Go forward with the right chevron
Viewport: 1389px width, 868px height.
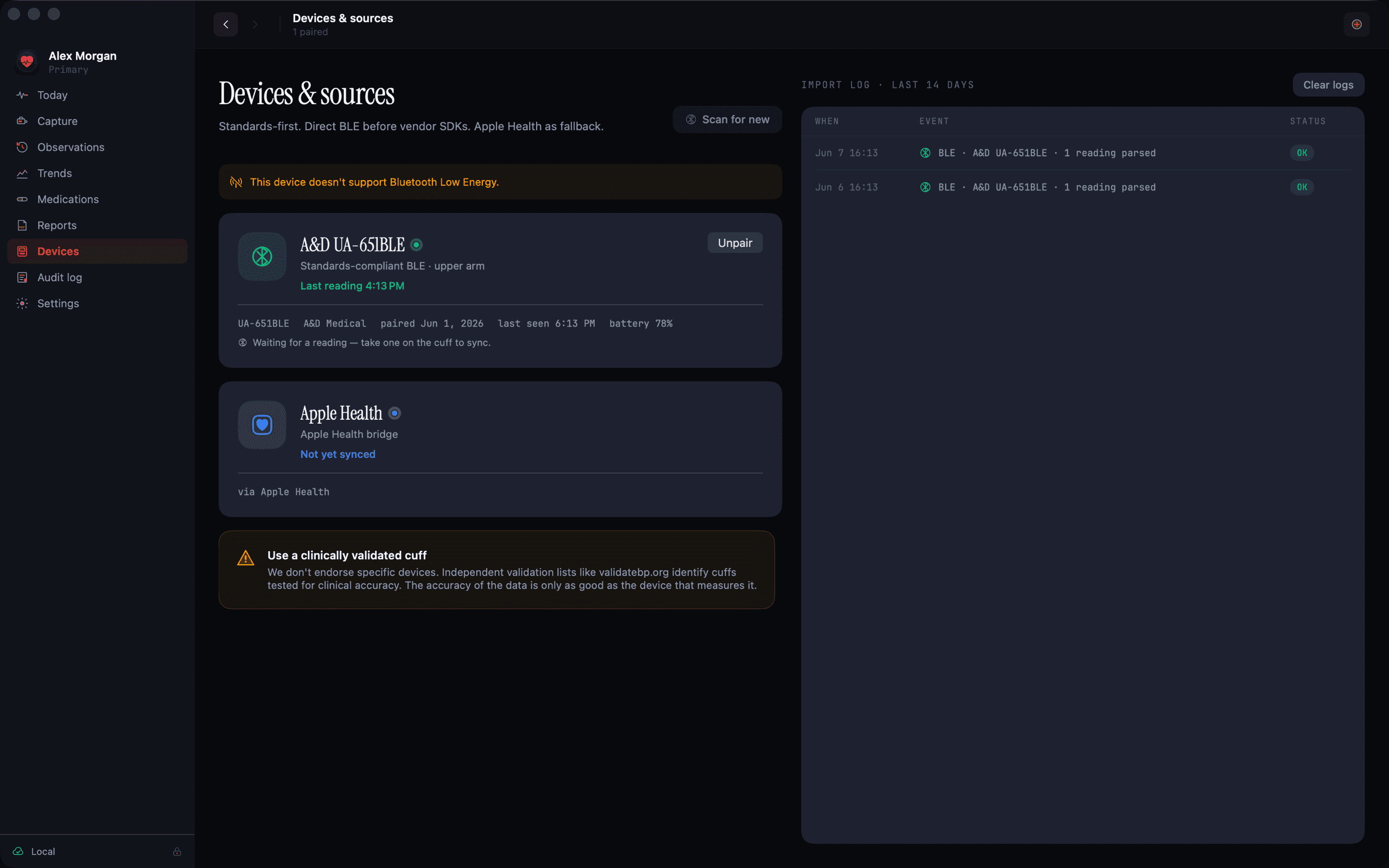(x=255, y=24)
